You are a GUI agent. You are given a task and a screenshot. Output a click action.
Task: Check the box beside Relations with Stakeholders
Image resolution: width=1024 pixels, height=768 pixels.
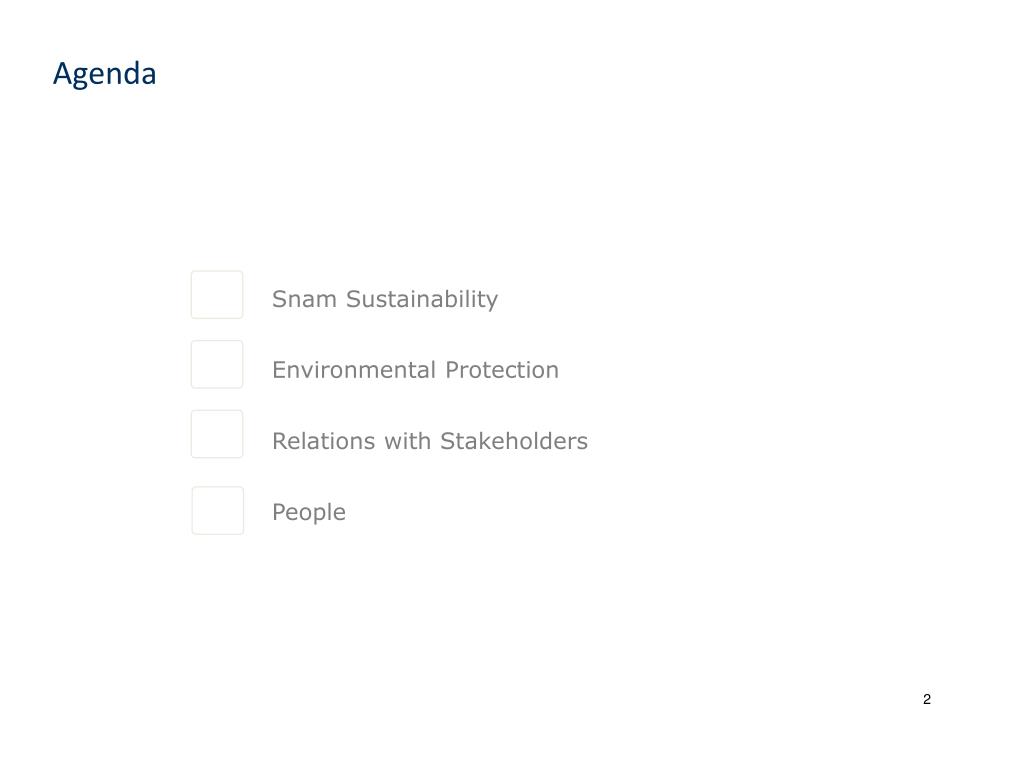pyautogui.click(x=217, y=434)
